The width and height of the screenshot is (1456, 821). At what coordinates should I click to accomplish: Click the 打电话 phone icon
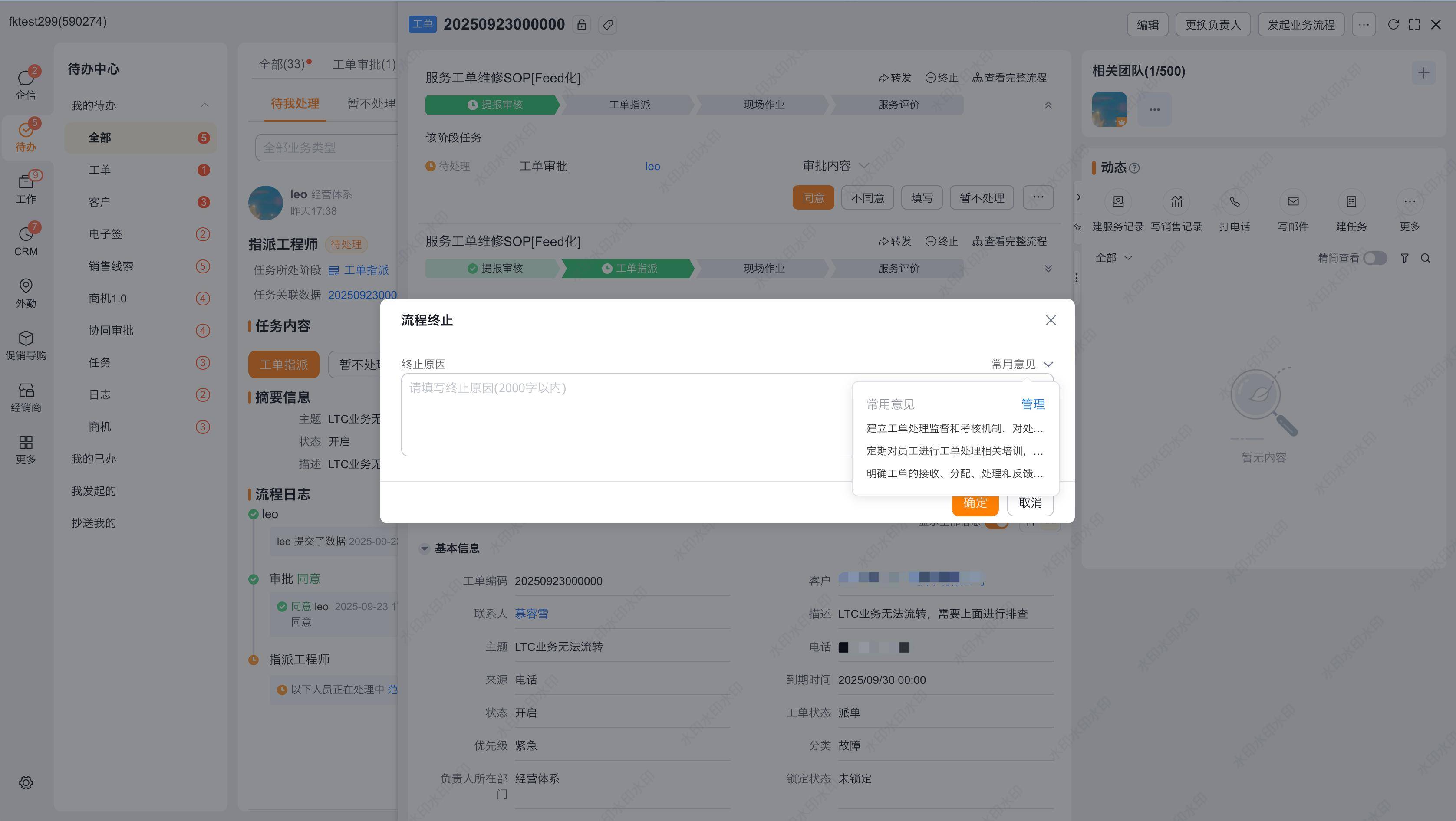click(x=1235, y=202)
